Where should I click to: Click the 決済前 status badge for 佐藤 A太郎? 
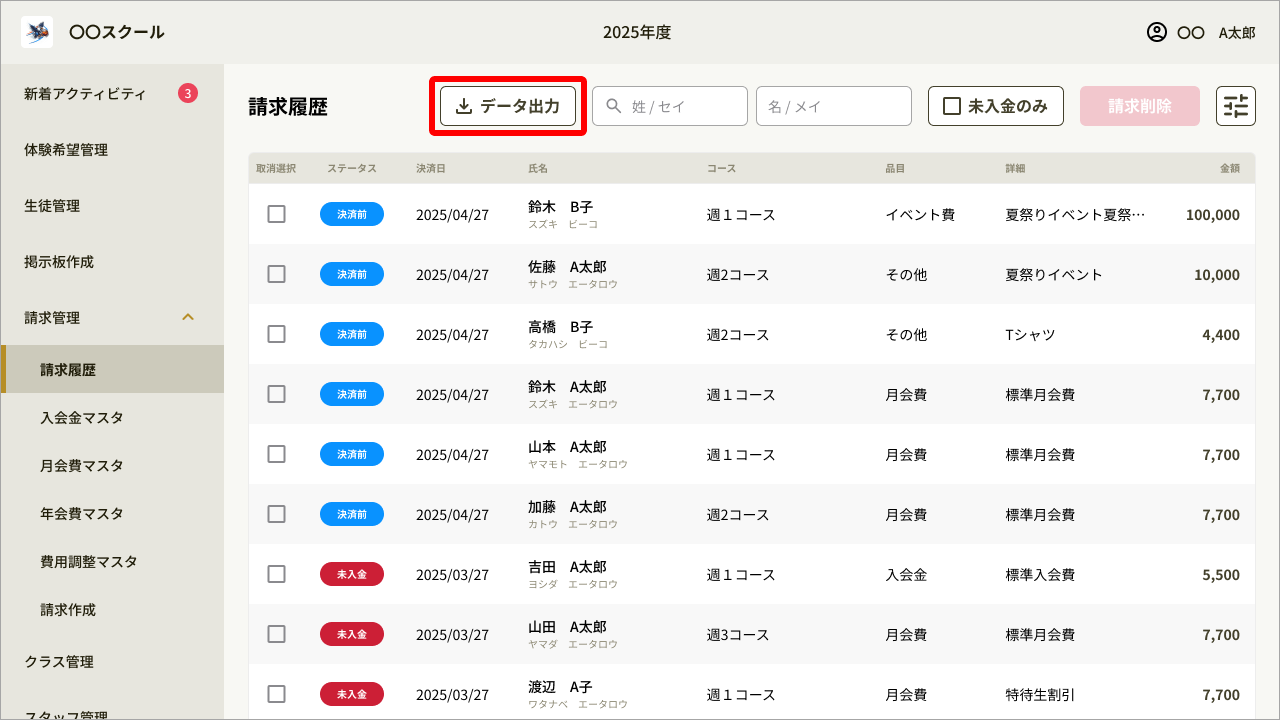click(352, 273)
